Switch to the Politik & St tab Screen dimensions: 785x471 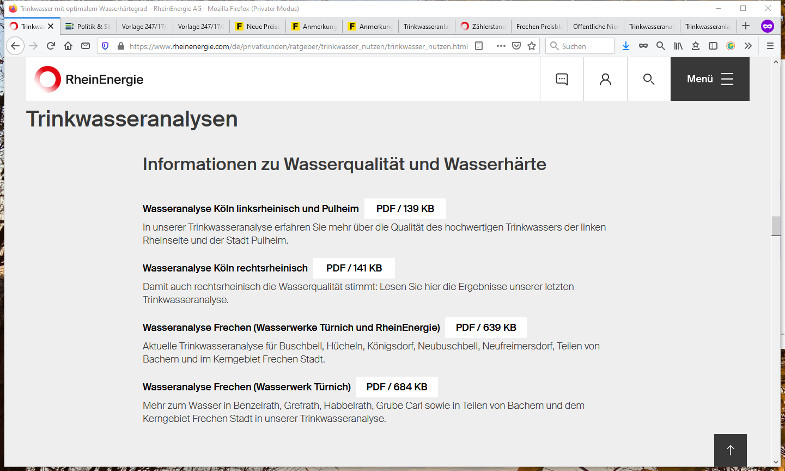tap(88, 26)
